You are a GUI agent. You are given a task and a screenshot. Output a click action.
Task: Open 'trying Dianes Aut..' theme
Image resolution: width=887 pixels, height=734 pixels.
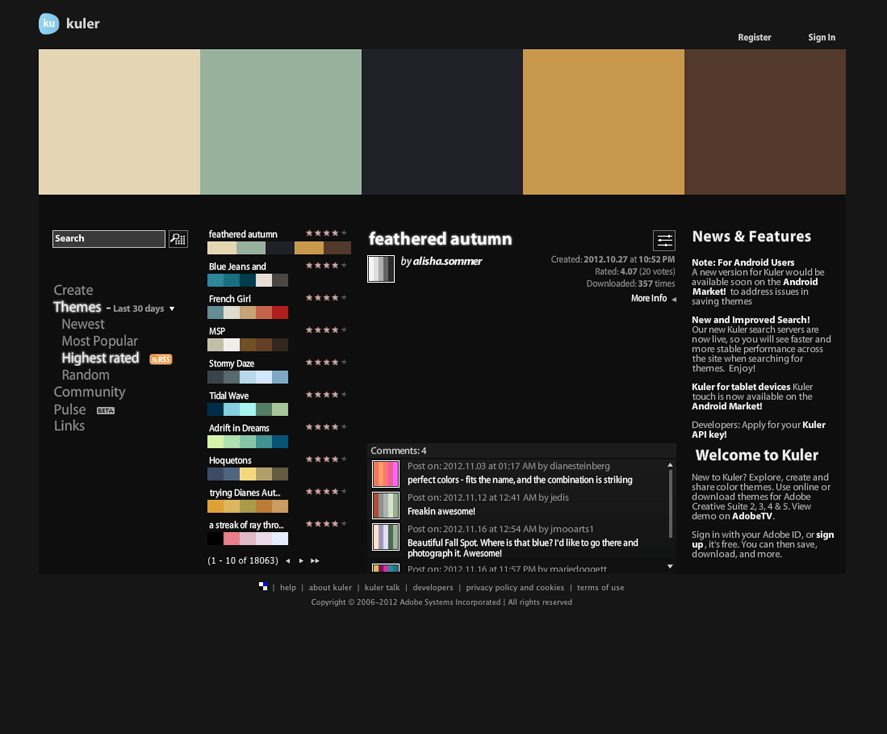click(244, 493)
